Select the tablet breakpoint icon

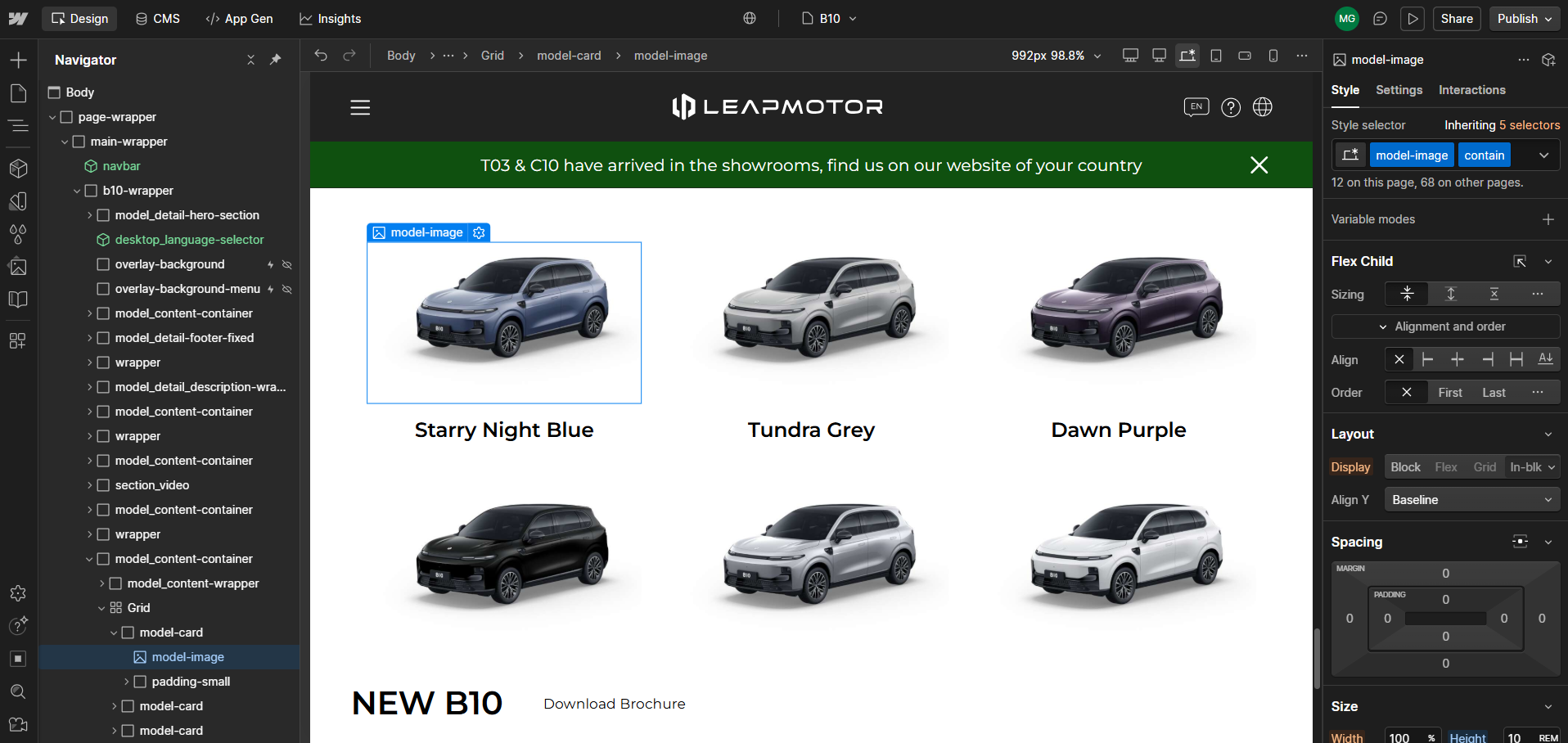click(x=1216, y=55)
